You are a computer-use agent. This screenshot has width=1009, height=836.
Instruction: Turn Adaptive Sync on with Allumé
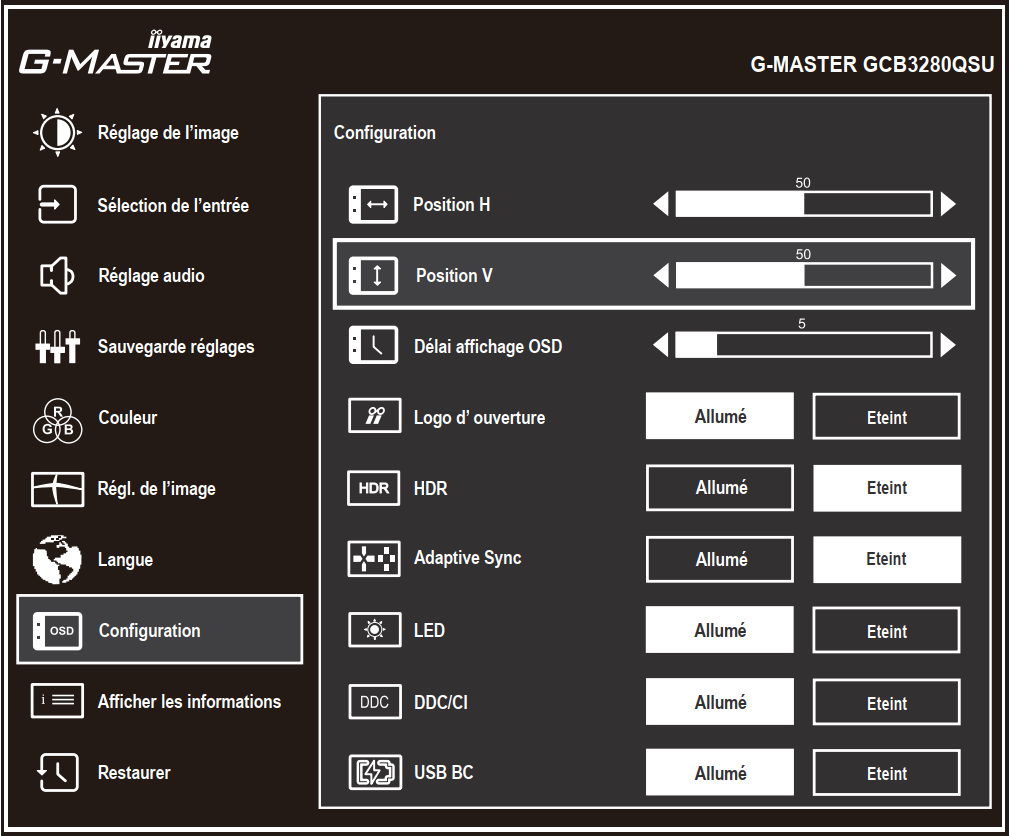click(720, 560)
